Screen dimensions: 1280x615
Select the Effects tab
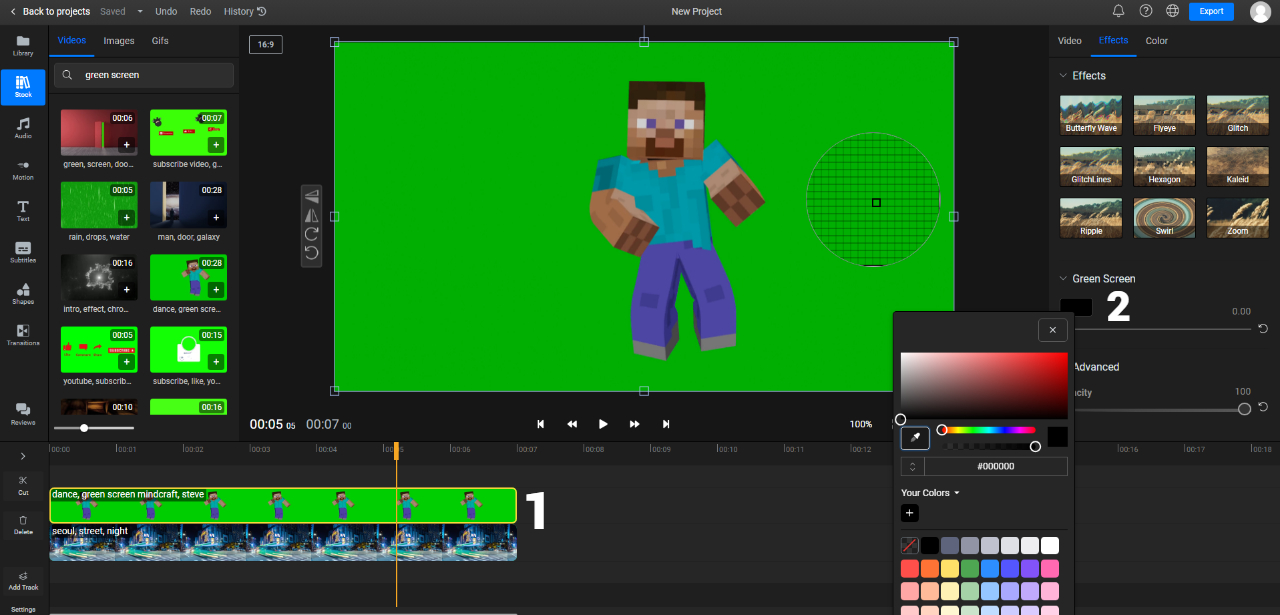pyautogui.click(x=1113, y=41)
